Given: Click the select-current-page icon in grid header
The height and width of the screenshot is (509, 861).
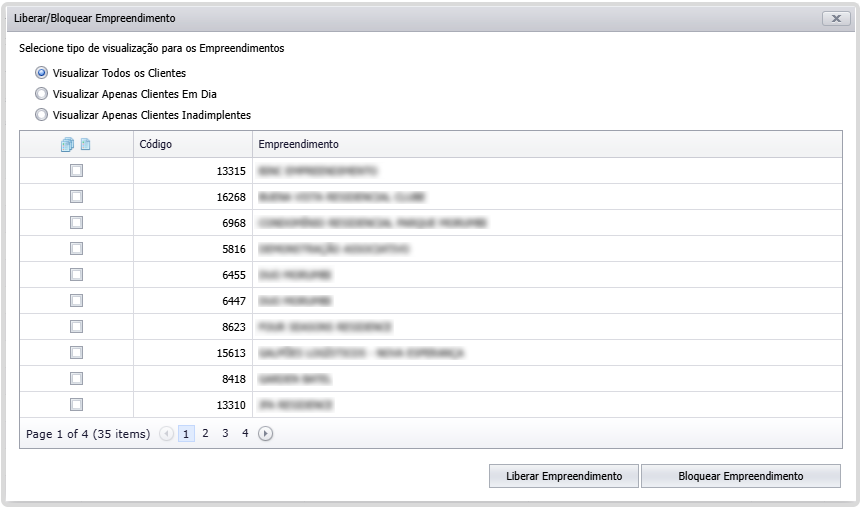Looking at the screenshot, I should 85,144.
